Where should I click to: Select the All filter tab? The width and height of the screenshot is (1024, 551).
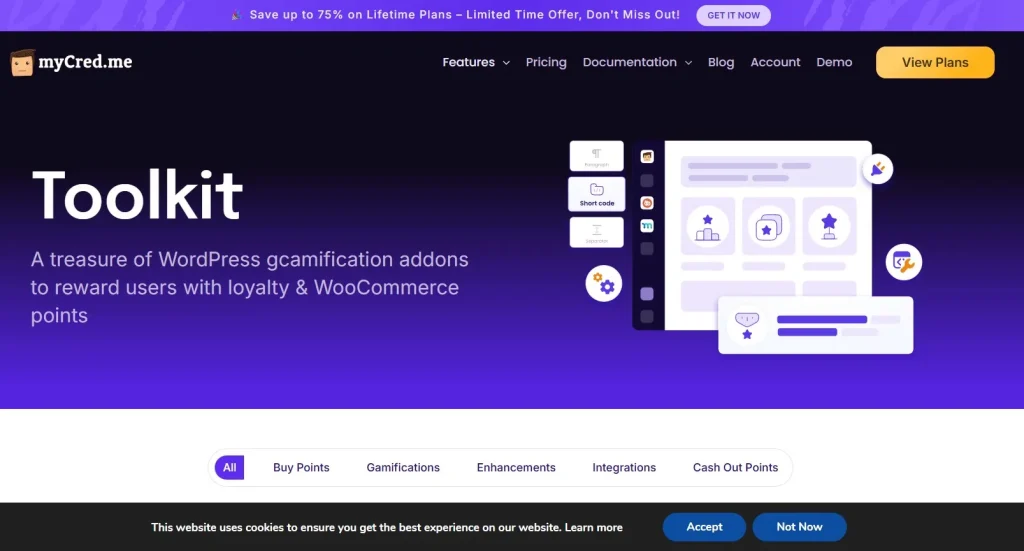[229, 467]
